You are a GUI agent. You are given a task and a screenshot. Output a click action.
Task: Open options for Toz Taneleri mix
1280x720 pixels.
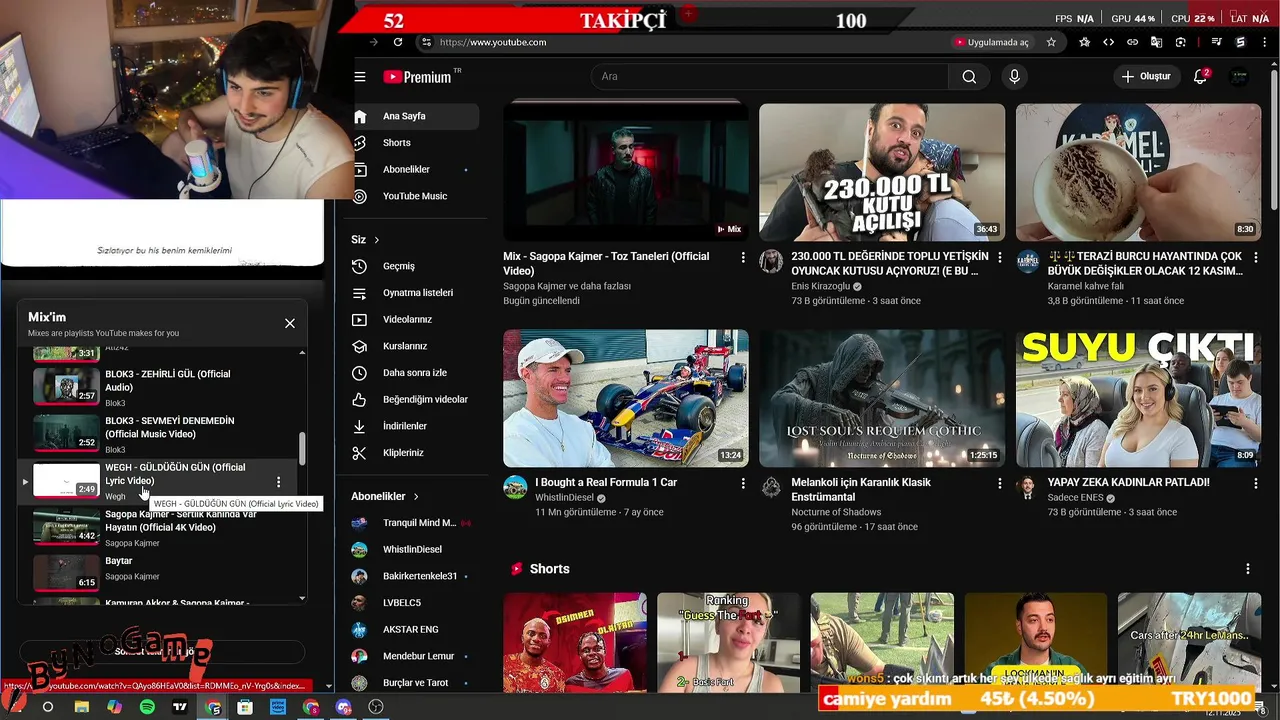click(x=742, y=258)
